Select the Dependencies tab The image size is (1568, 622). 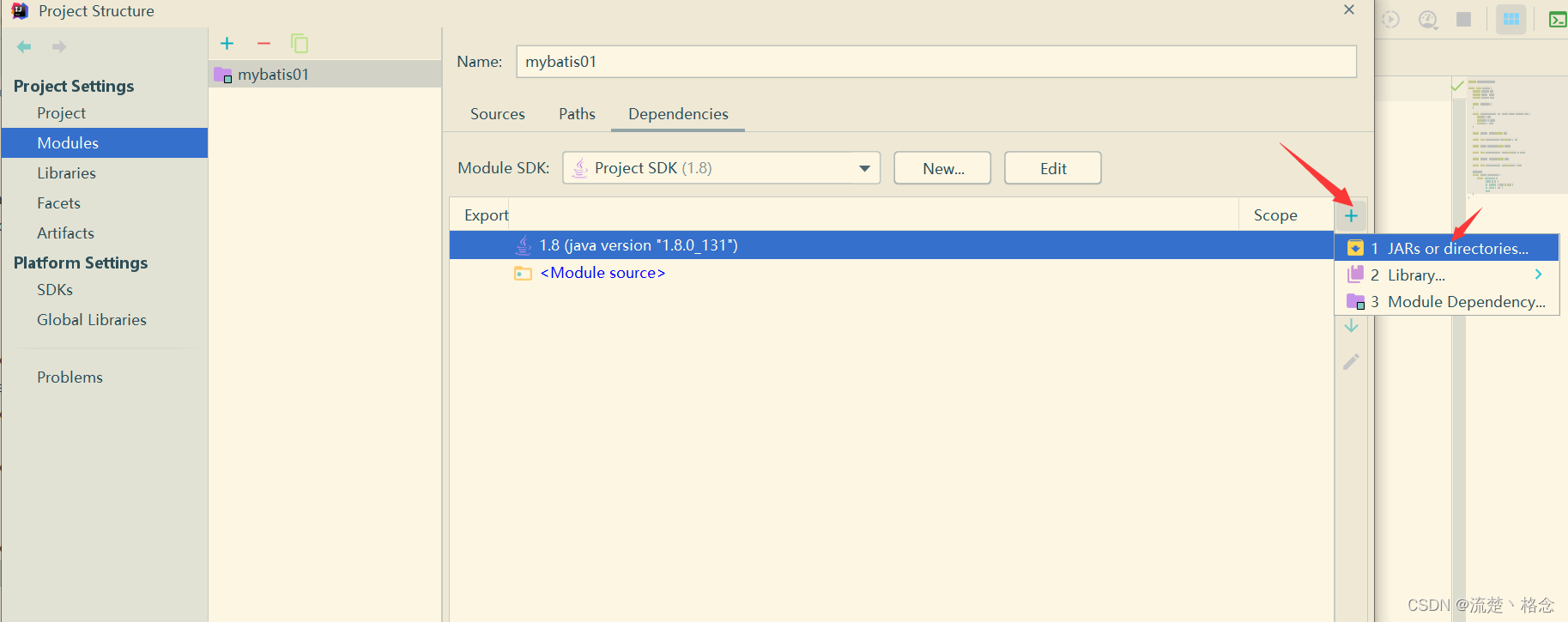click(x=678, y=114)
